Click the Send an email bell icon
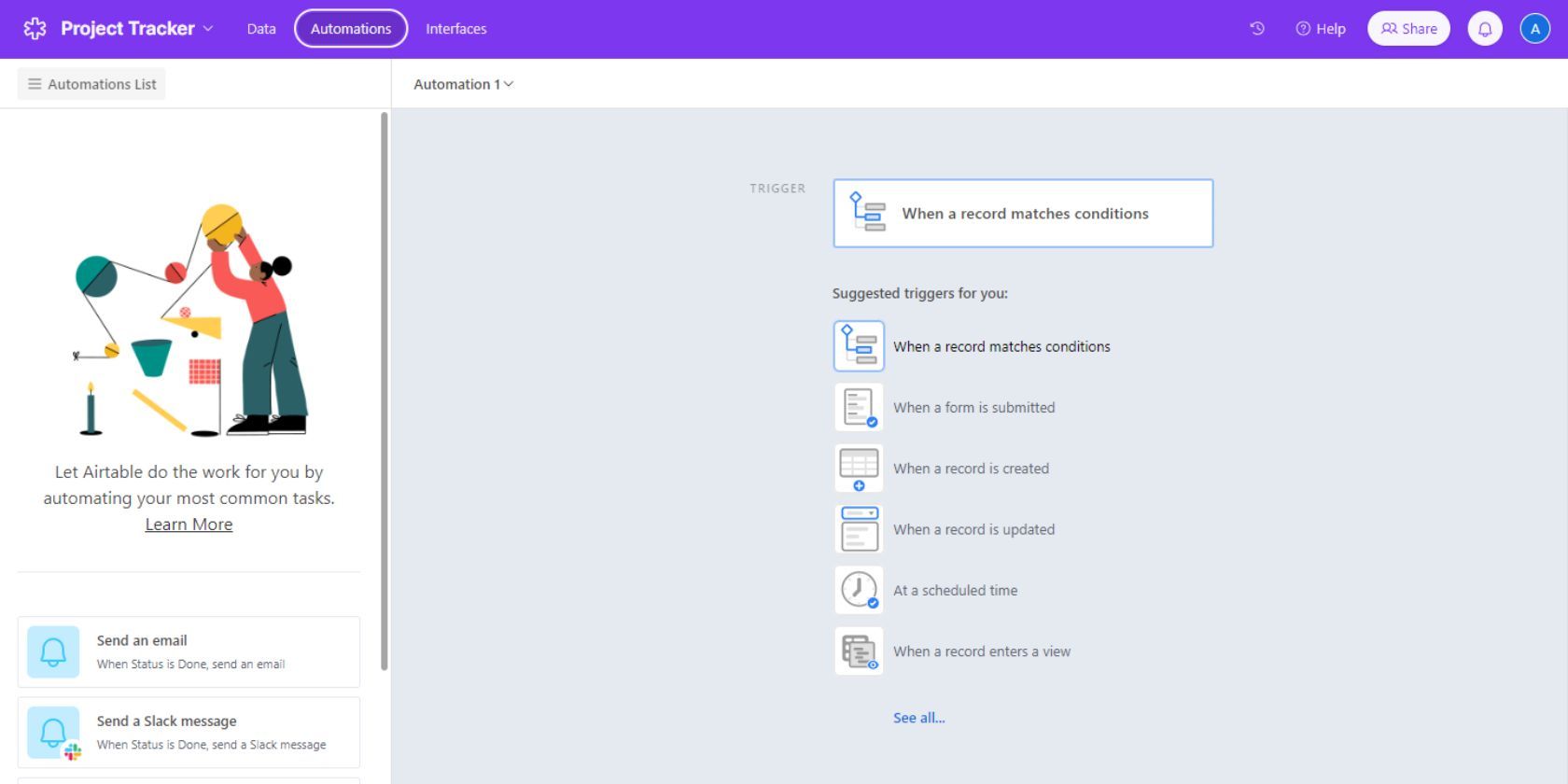This screenshot has width=1568, height=784. coord(53,651)
